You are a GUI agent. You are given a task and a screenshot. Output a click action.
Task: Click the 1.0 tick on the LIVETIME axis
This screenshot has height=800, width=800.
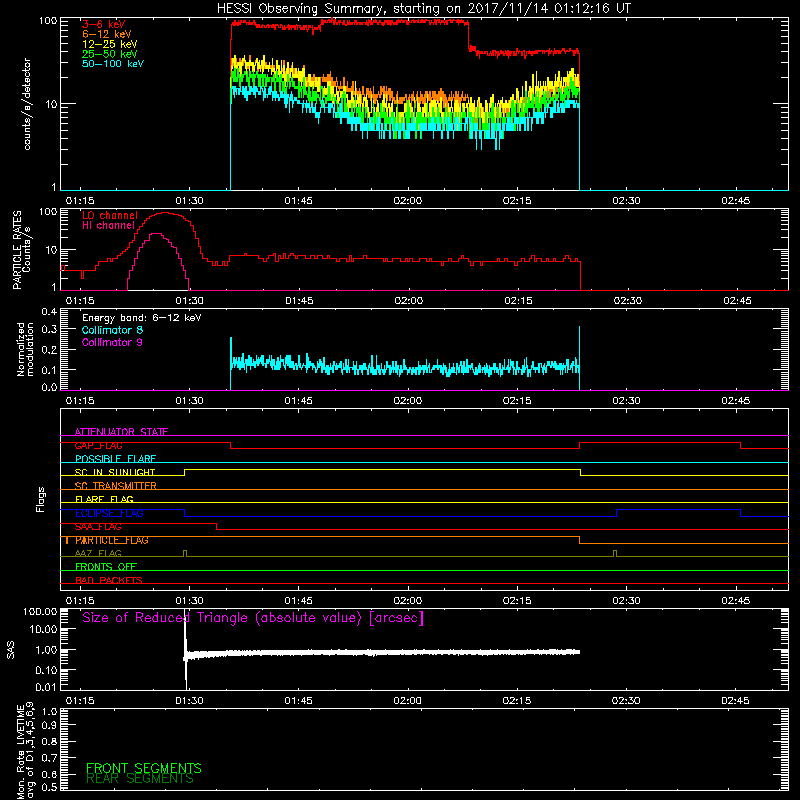(49, 712)
